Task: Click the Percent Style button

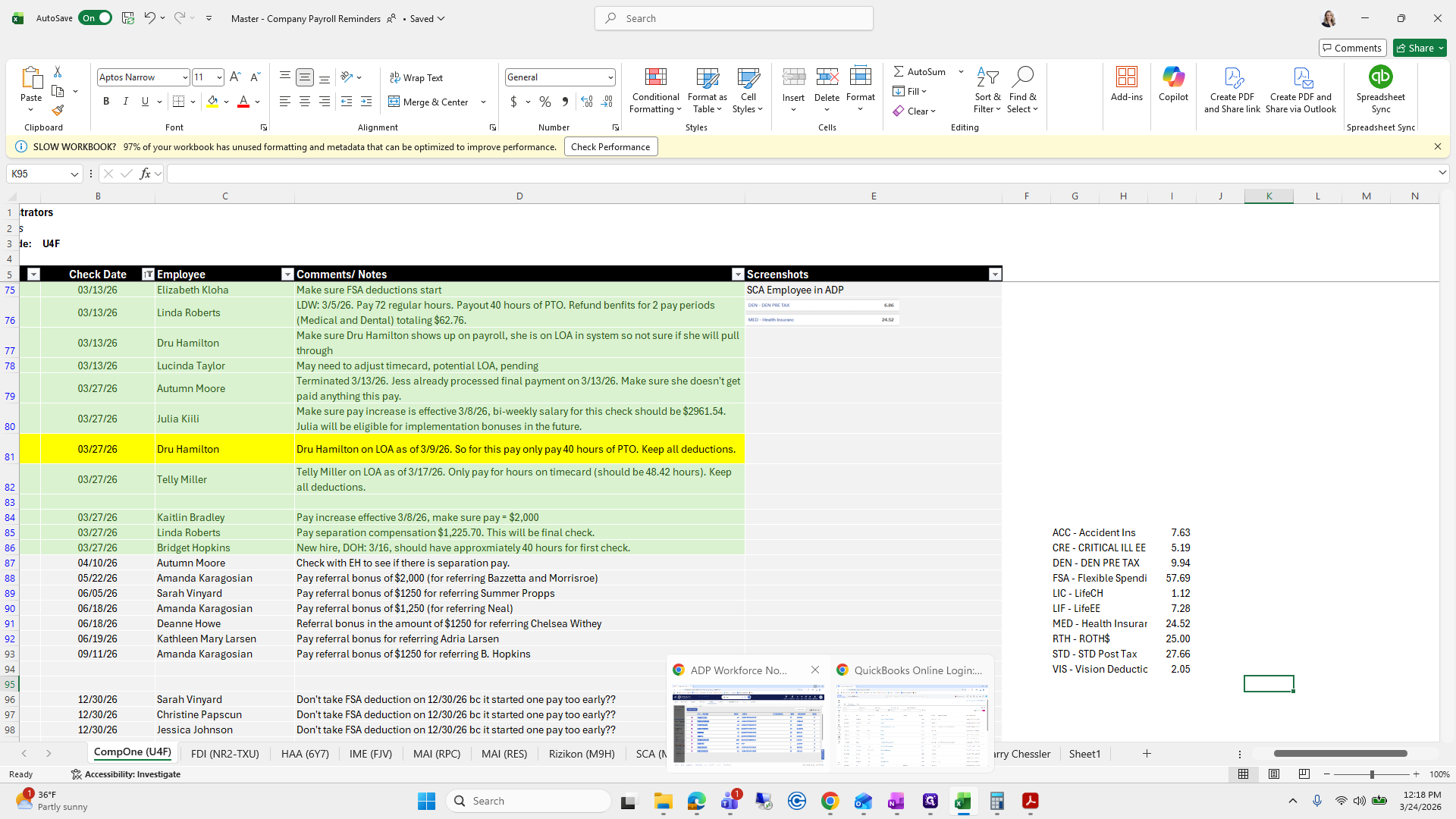Action: tap(544, 102)
